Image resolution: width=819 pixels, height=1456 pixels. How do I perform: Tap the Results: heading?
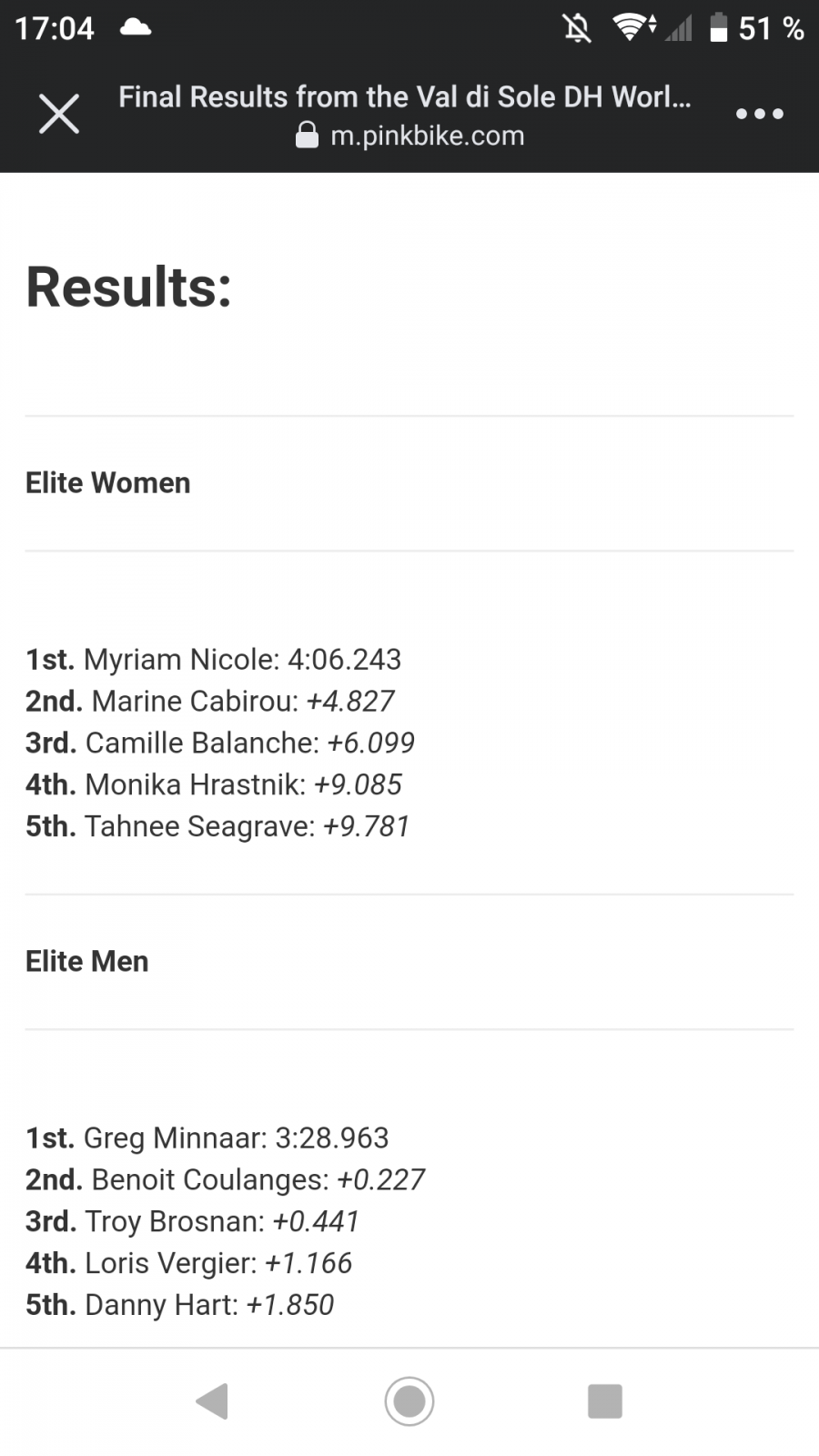129,288
